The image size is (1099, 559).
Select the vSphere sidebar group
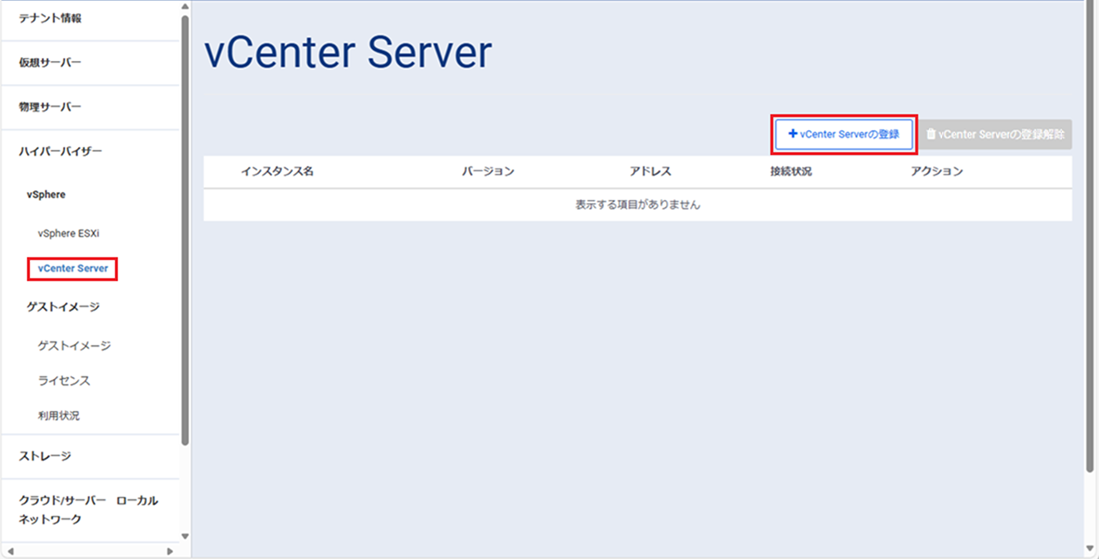point(46,195)
